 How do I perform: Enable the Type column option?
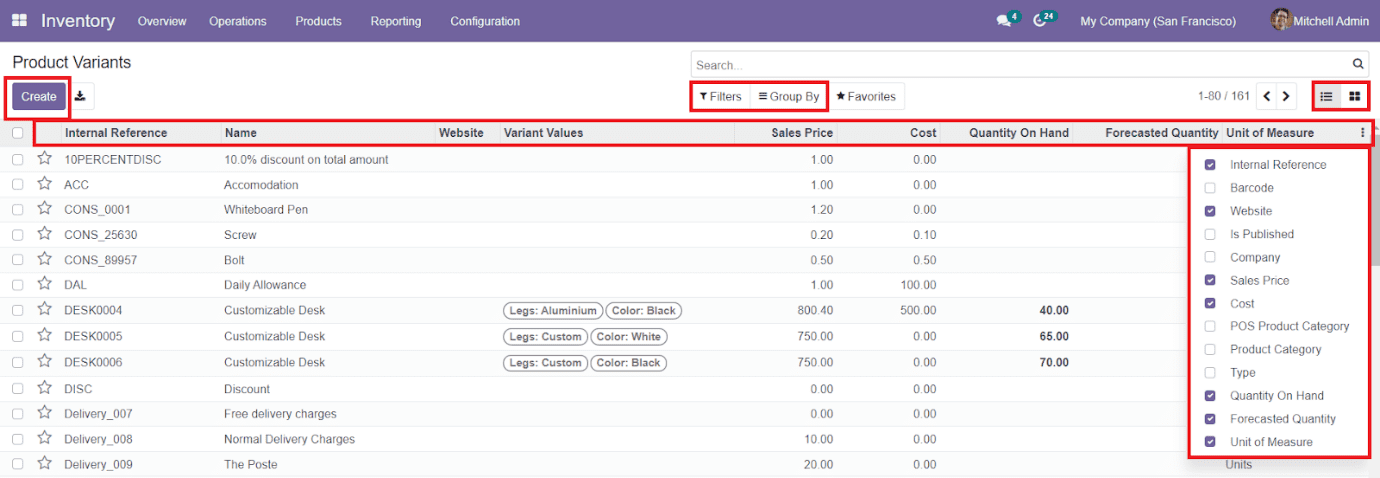1211,372
